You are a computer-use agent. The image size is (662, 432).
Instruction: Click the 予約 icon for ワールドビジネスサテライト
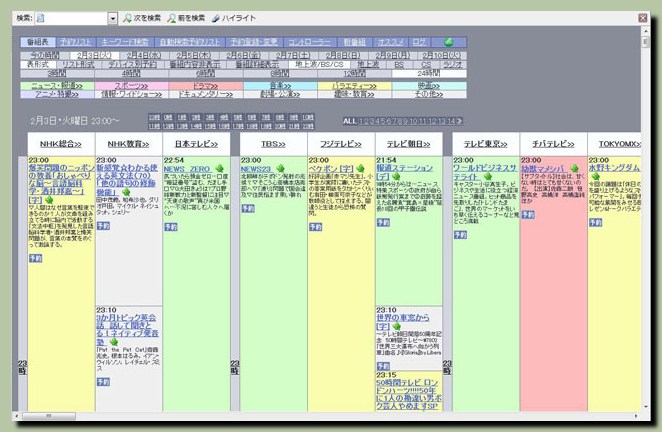[x=460, y=234]
